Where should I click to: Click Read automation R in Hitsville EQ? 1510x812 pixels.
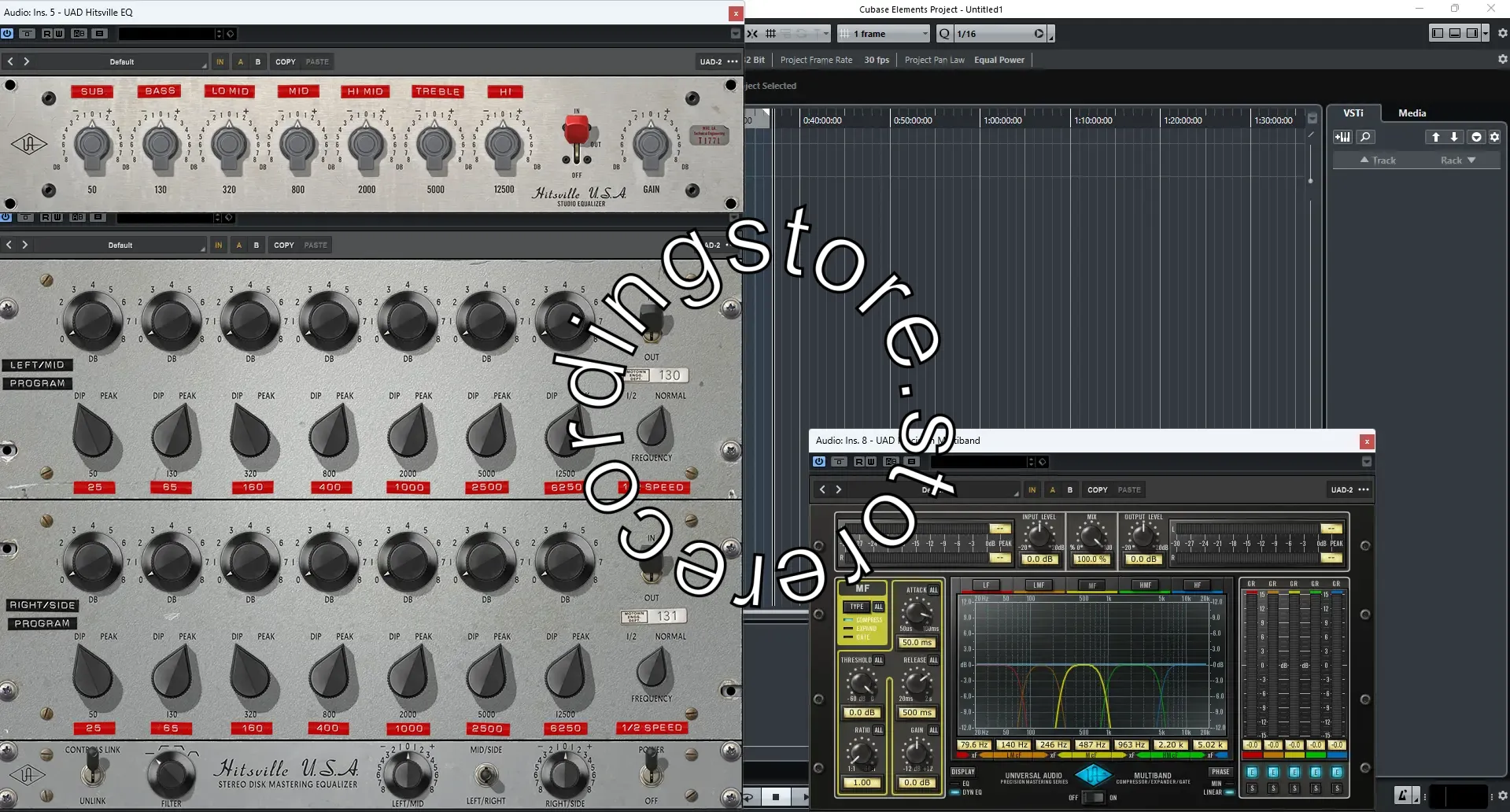tap(47, 34)
